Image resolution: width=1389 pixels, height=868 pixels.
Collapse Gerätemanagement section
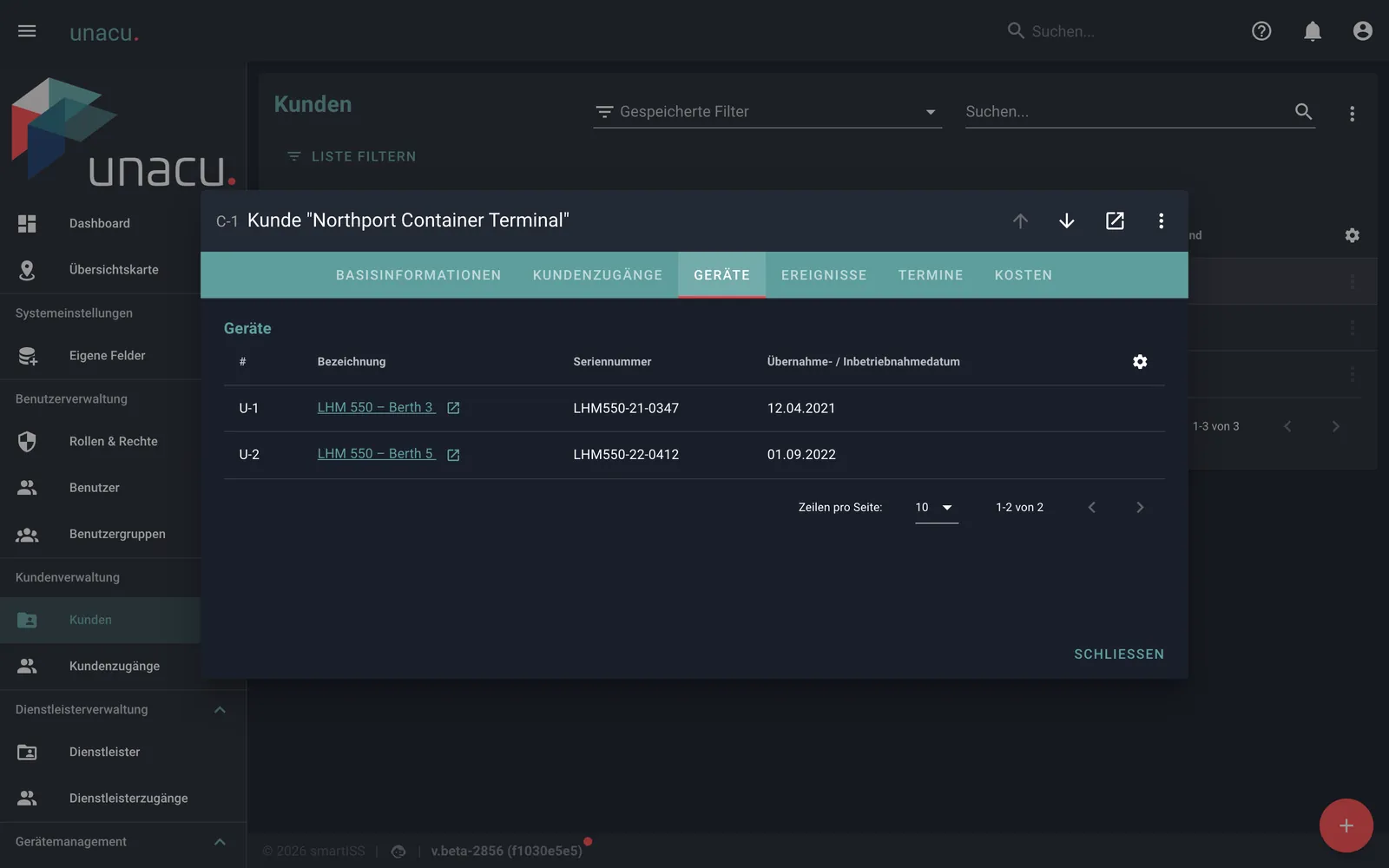point(220,842)
